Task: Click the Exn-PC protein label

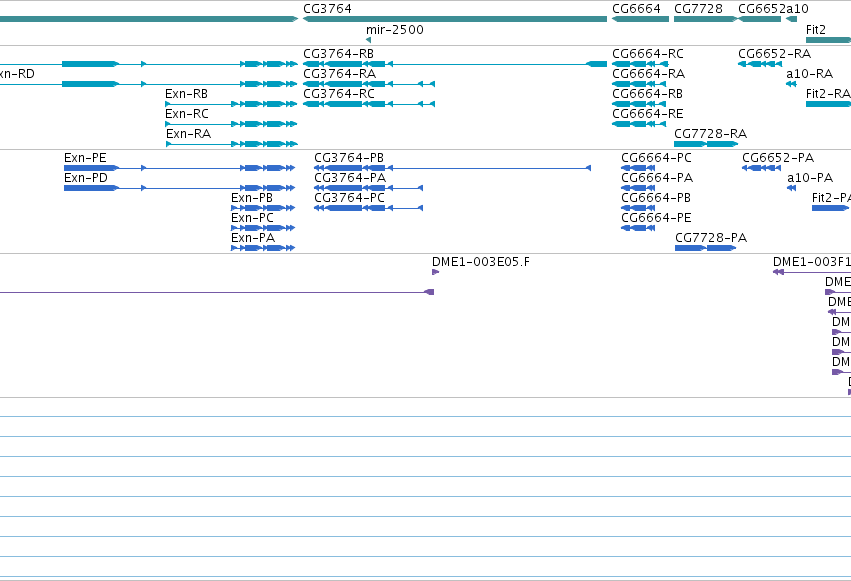Action: click(252, 218)
